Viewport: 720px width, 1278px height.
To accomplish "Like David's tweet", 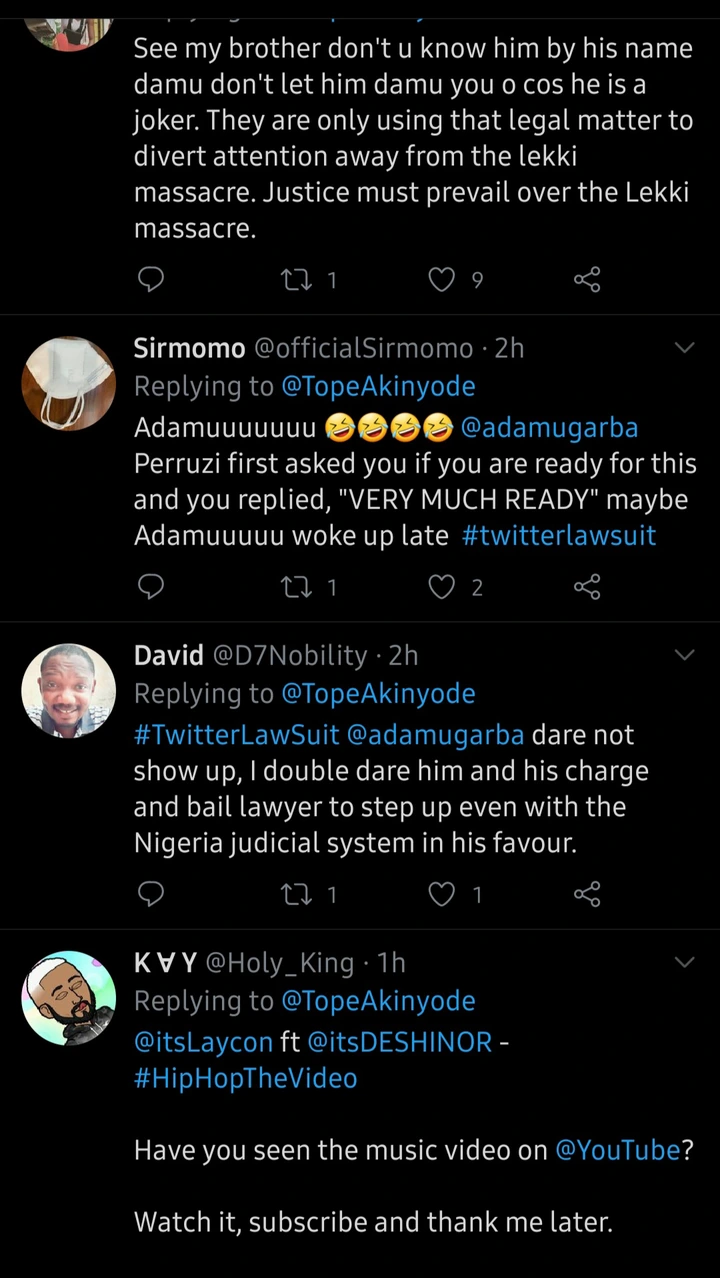I will 442,894.
